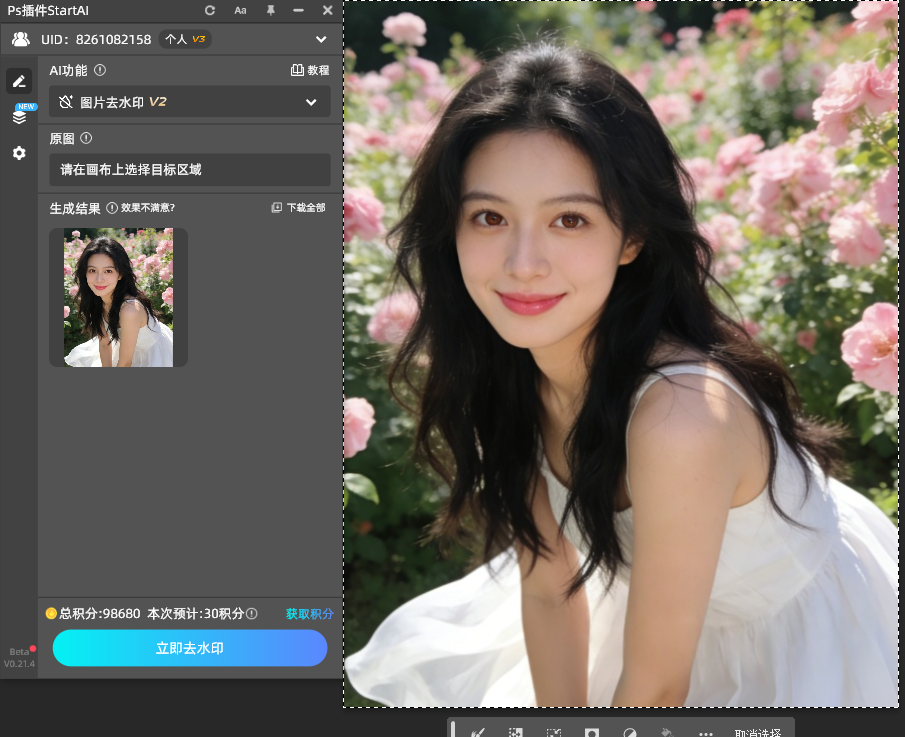Viewport: 905px width, 737px height.
Task: Click the 请在画布上选择目标区域 source field
Action: 190,170
